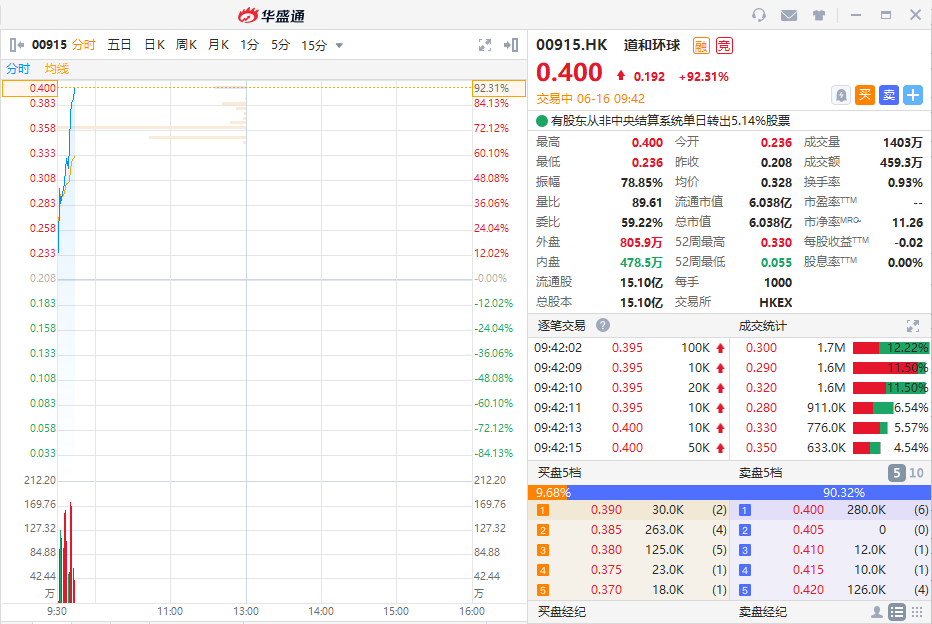Screen dimensions: 932x624
Task: Switch to 日K chart tab
Action: 154,45
